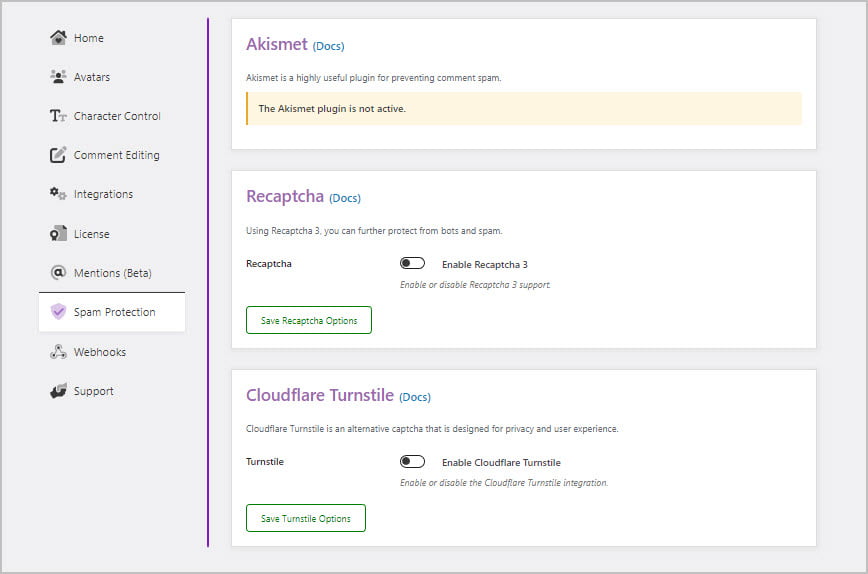Click the Webhooks icon
The width and height of the screenshot is (868, 574).
58,351
